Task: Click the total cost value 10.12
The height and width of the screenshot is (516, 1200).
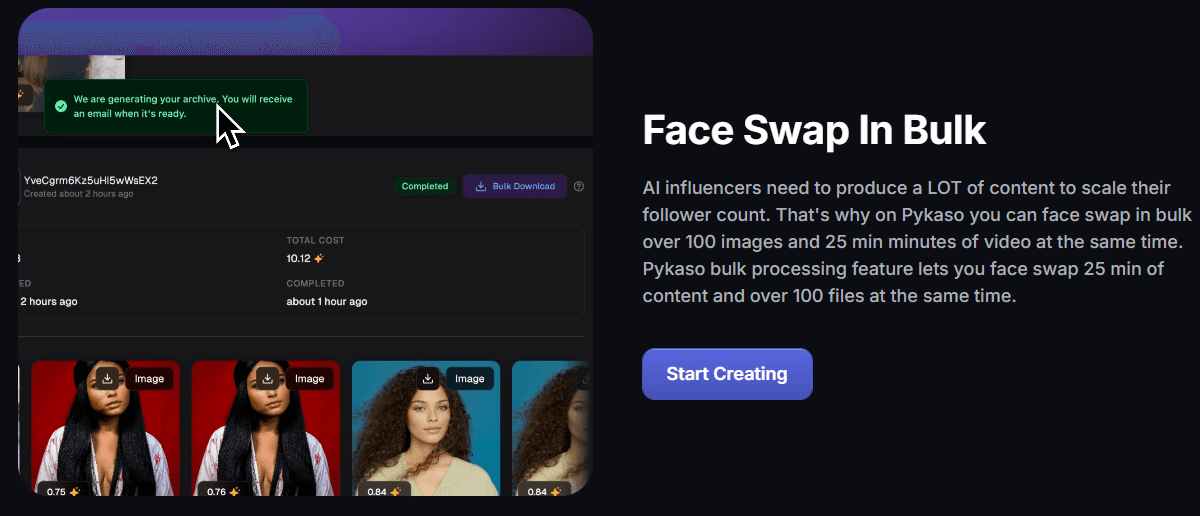Action: [x=299, y=258]
